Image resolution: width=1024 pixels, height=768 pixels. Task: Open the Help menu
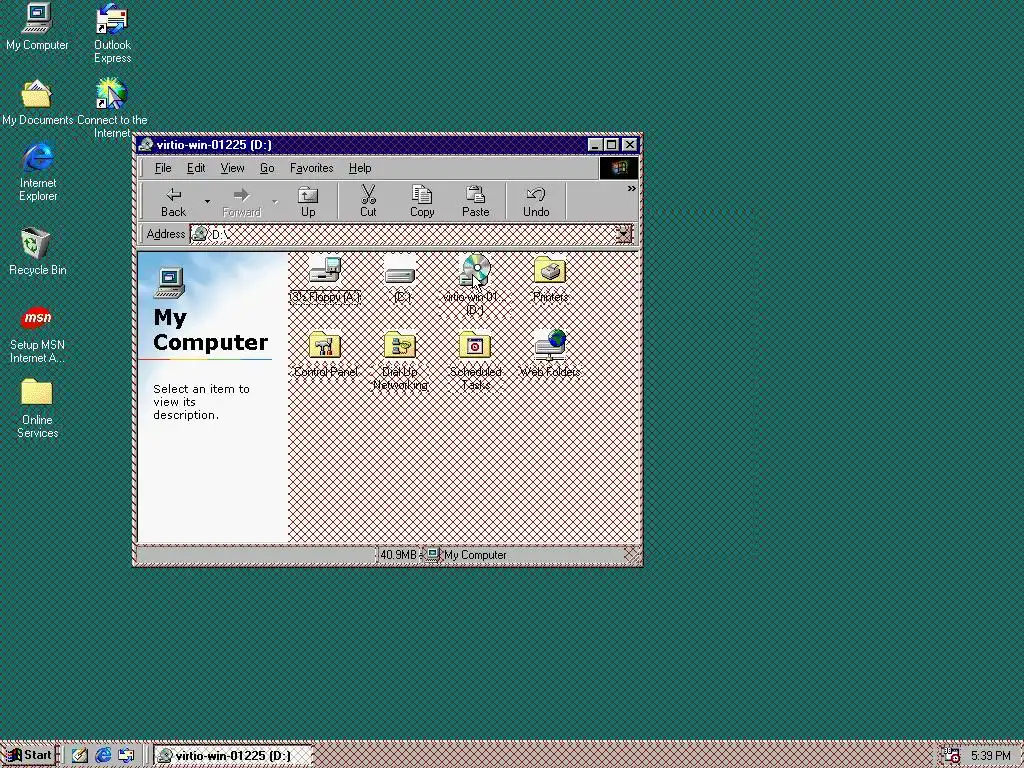click(x=360, y=168)
